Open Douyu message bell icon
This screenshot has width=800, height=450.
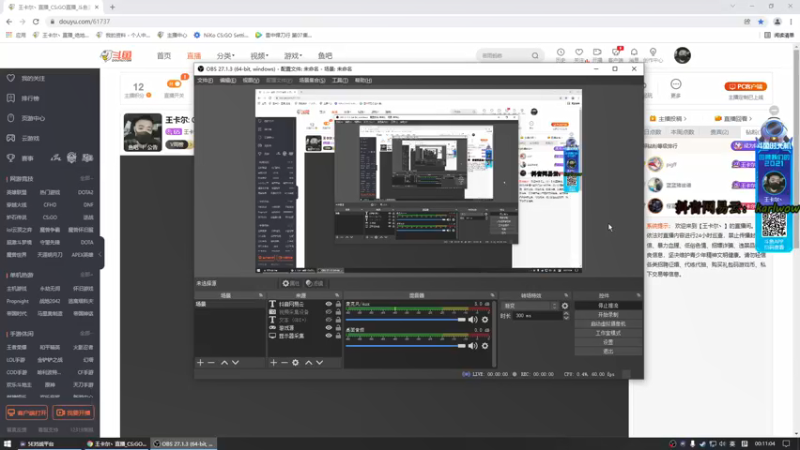coord(634,52)
